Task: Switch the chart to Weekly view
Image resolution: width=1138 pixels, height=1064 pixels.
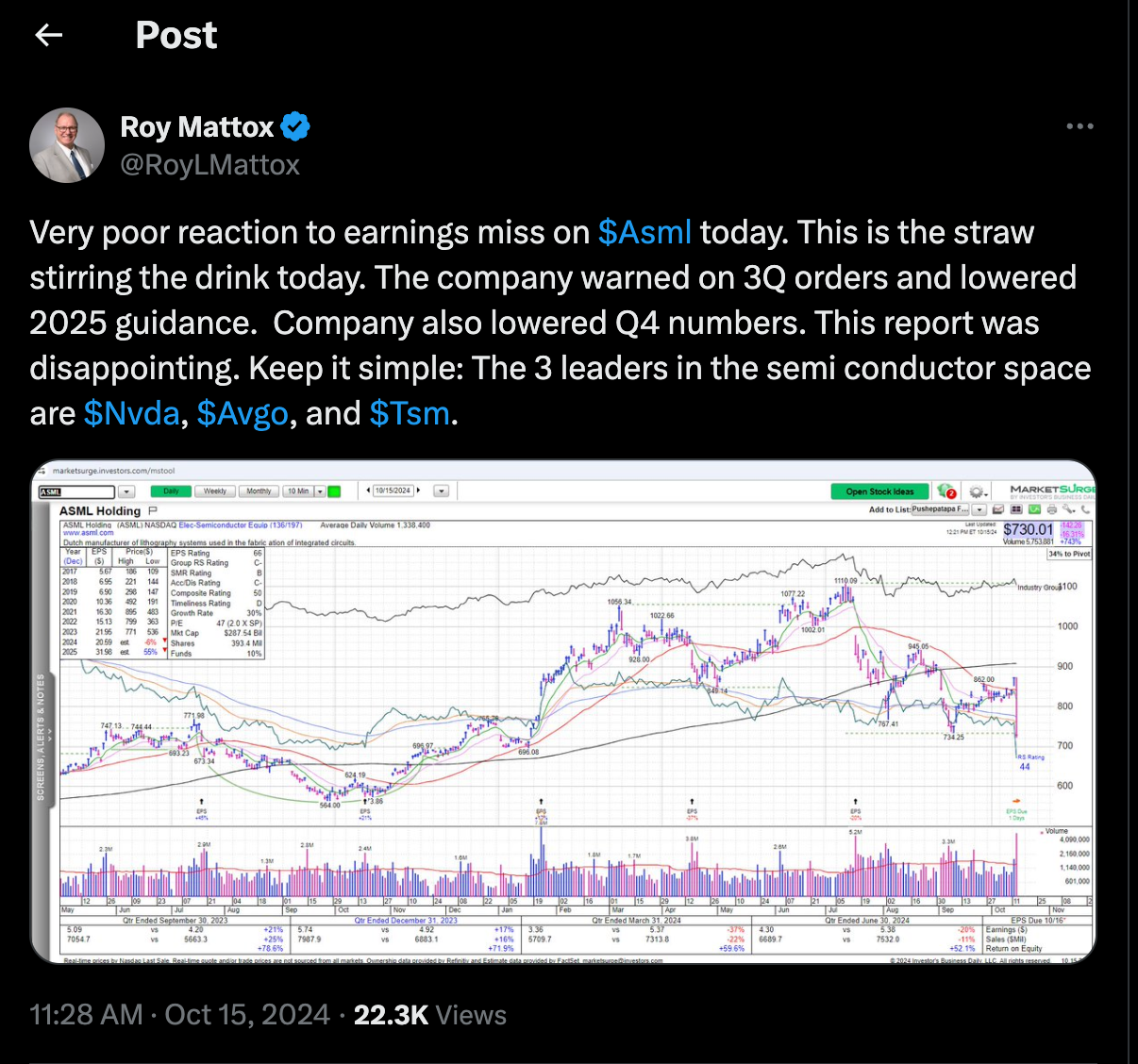Action: pyautogui.click(x=215, y=490)
